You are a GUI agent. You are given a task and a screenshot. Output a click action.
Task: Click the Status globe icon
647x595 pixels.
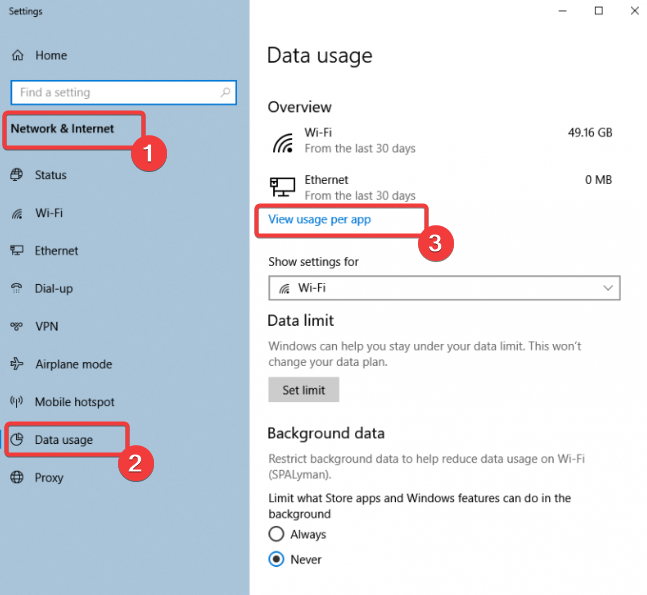click(17, 175)
